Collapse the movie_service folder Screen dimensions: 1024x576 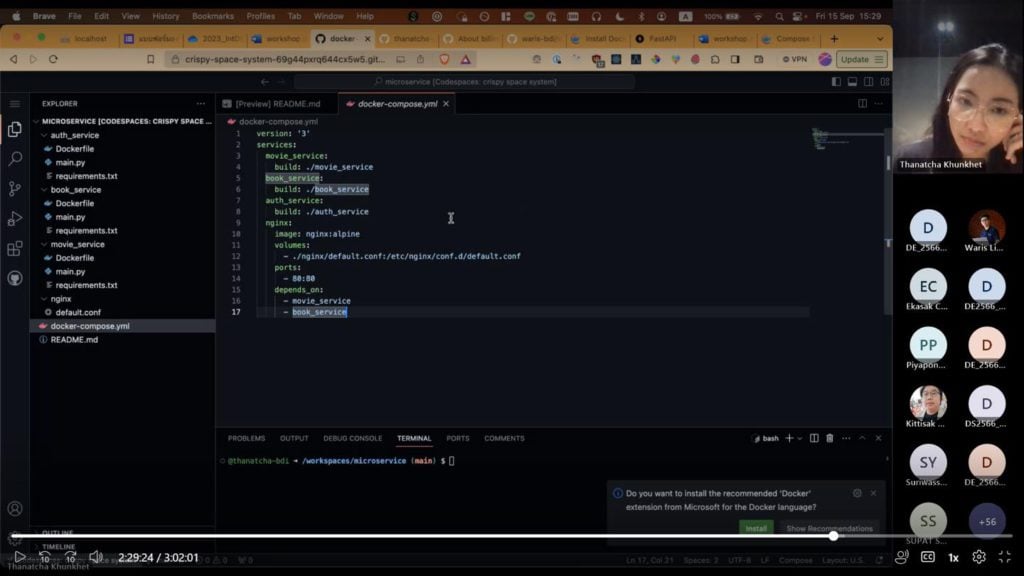[x=77, y=244]
